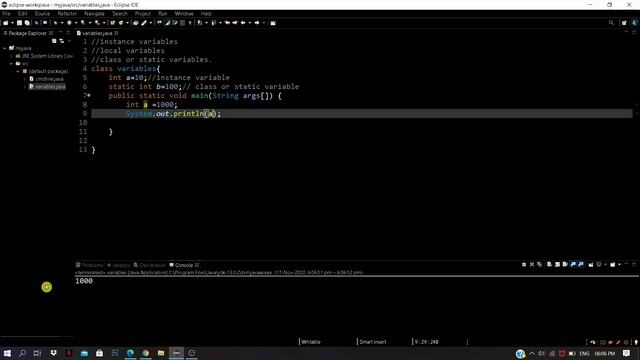Click Remove All Terminated Launches icon
This screenshot has height=360, width=640.
tap(540, 264)
